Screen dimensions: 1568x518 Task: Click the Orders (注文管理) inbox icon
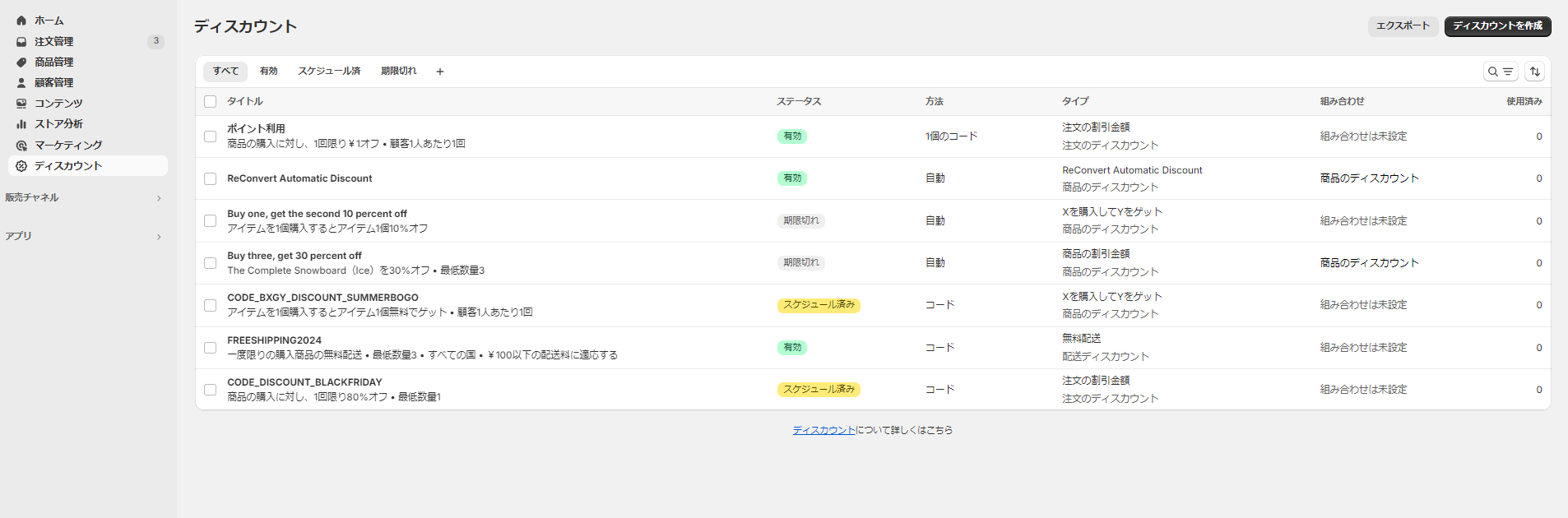(21, 41)
